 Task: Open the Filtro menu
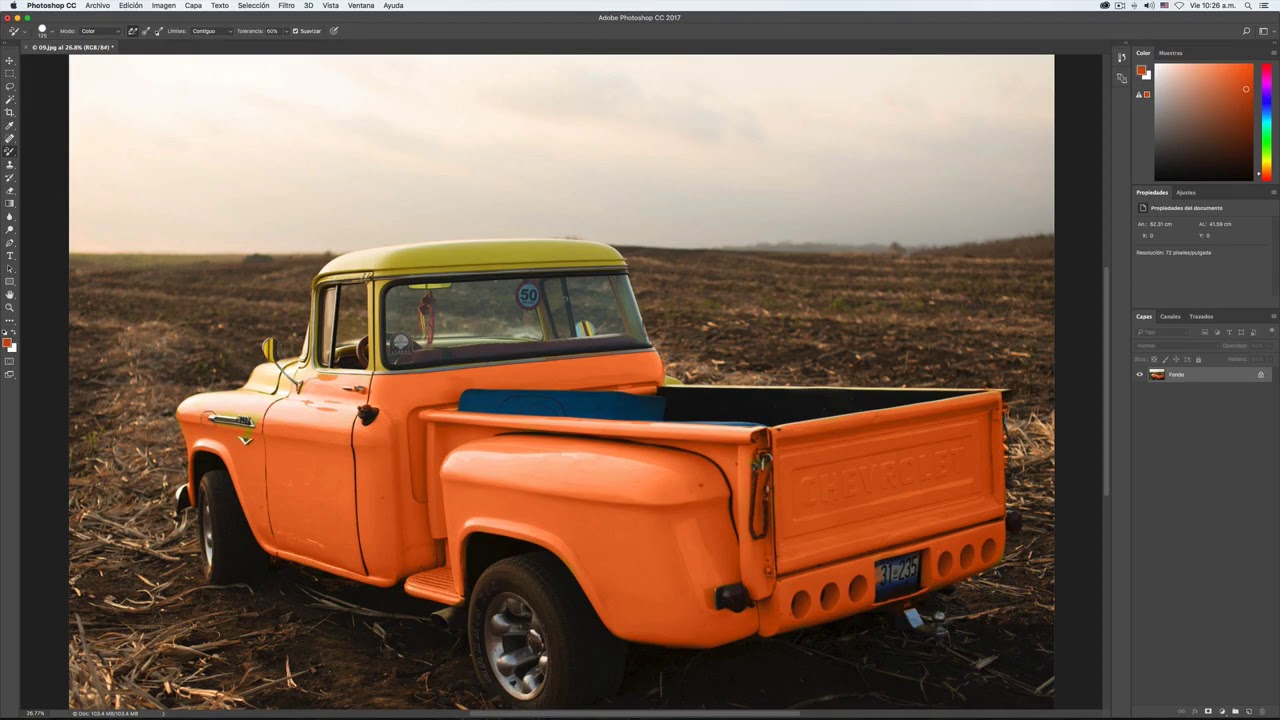286,5
